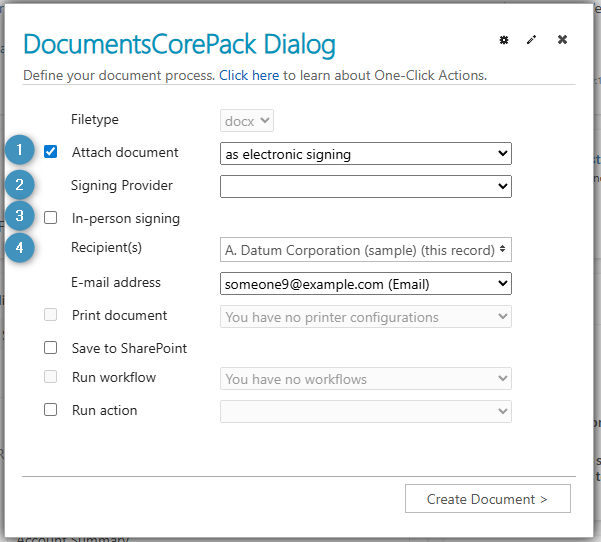Open the 'as electronic signing' dropdown

click(365, 154)
